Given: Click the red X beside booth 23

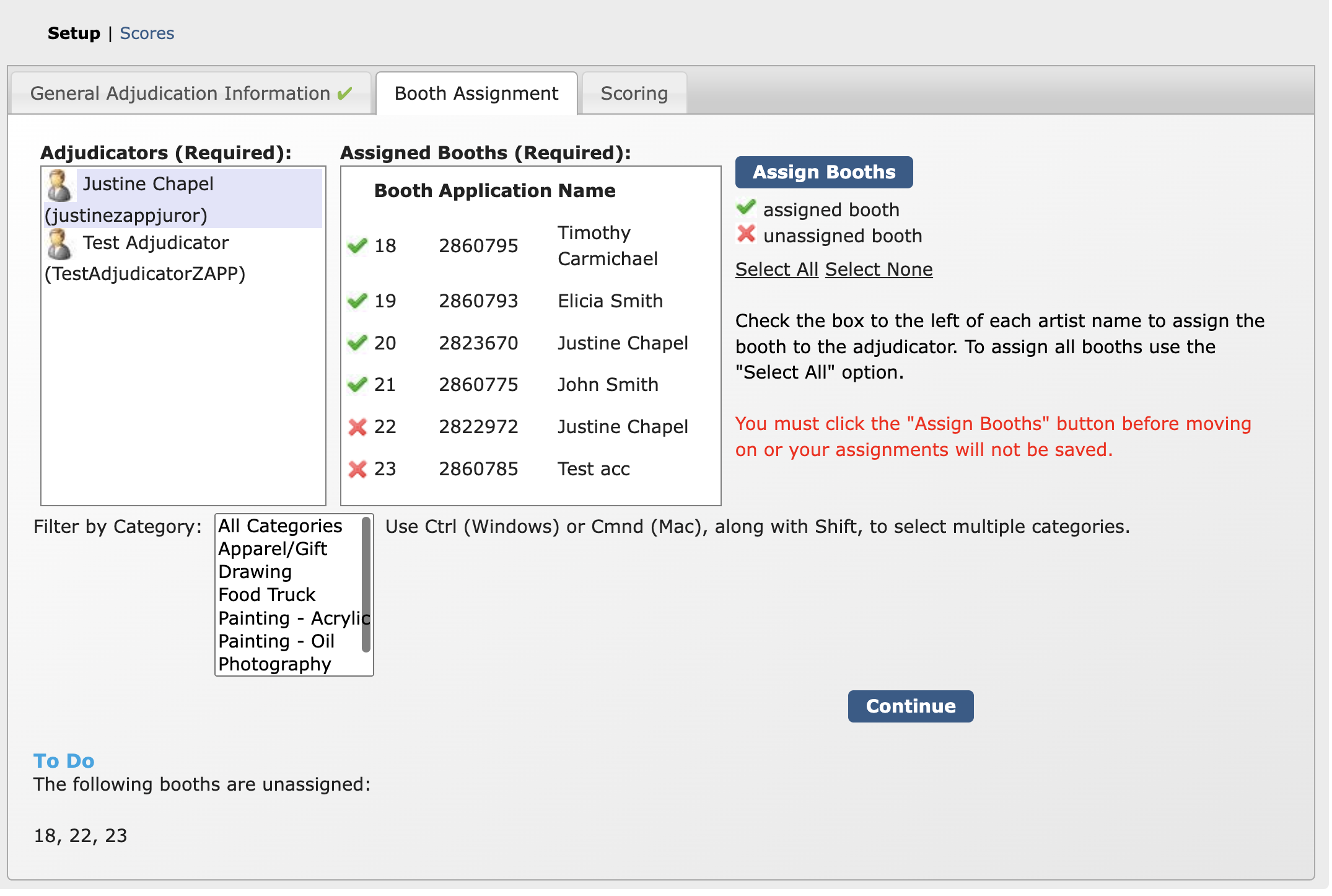Looking at the screenshot, I should click(357, 468).
